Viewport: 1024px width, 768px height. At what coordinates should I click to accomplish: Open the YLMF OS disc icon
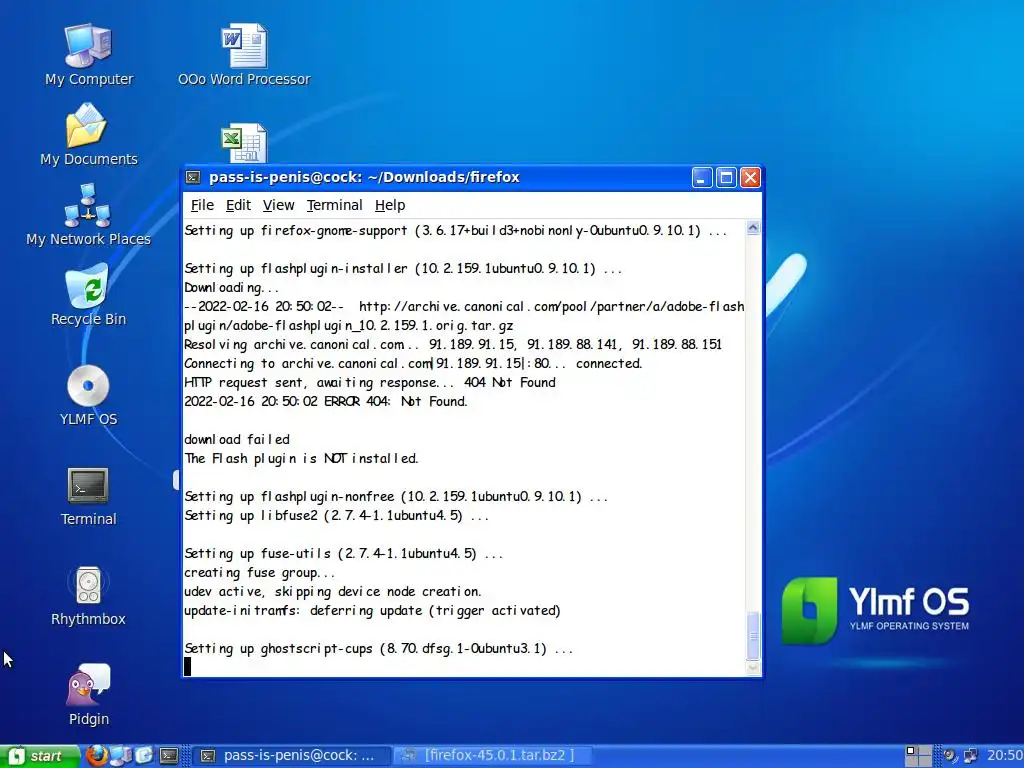tap(88, 395)
